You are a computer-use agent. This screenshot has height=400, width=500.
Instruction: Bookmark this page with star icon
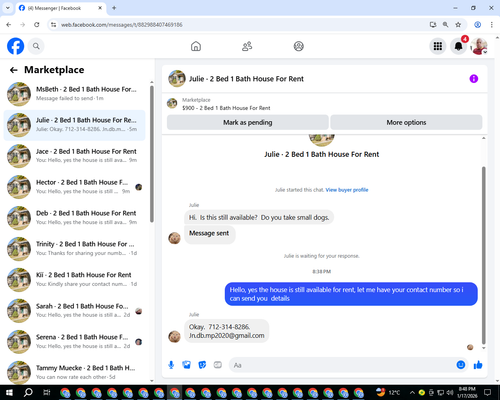pyautogui.click(x=458, y=25)
